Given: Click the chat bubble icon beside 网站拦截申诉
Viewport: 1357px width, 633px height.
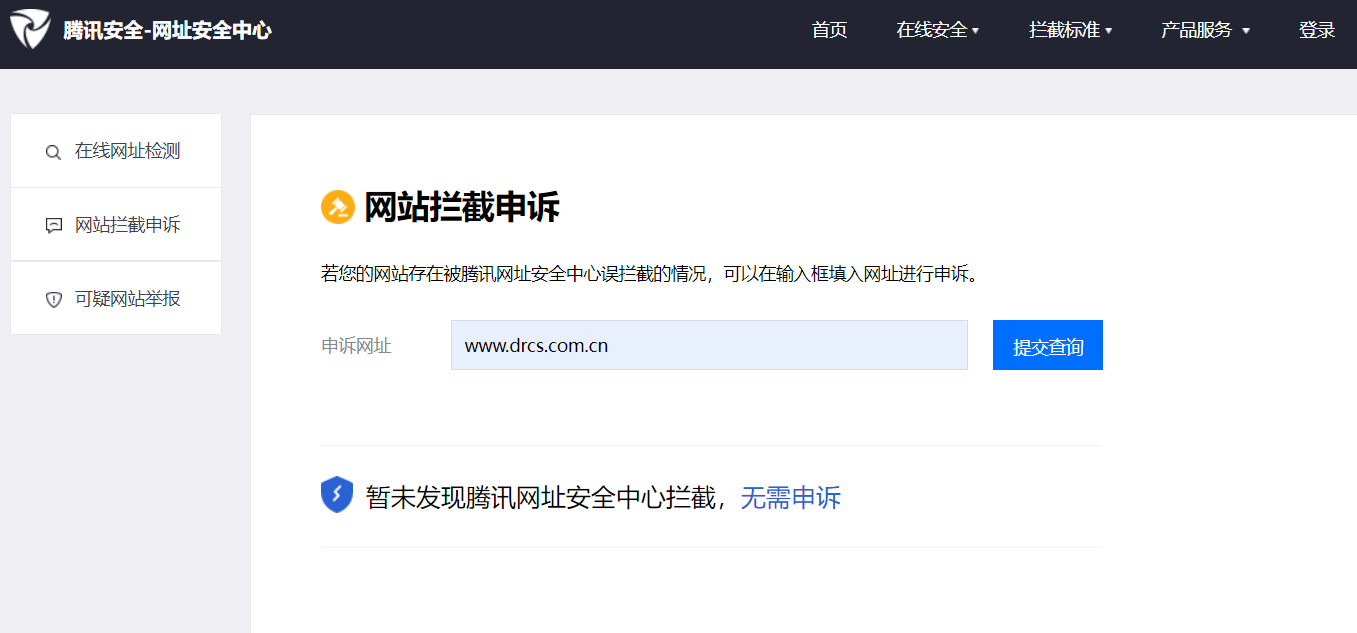Looking at the screenshot, I should click(54, 226).
